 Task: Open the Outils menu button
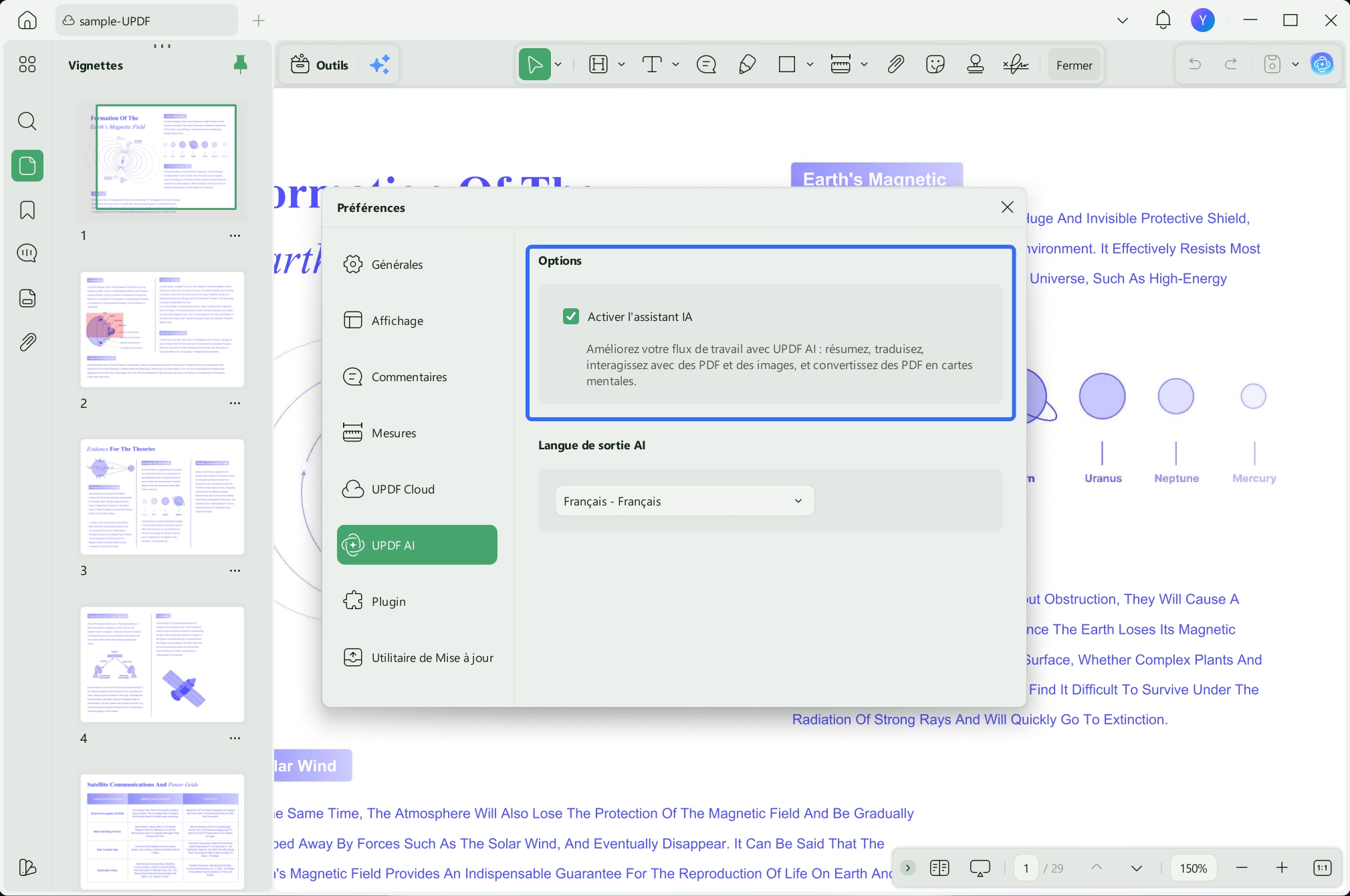pyautogui.click(x=320, y=65)
